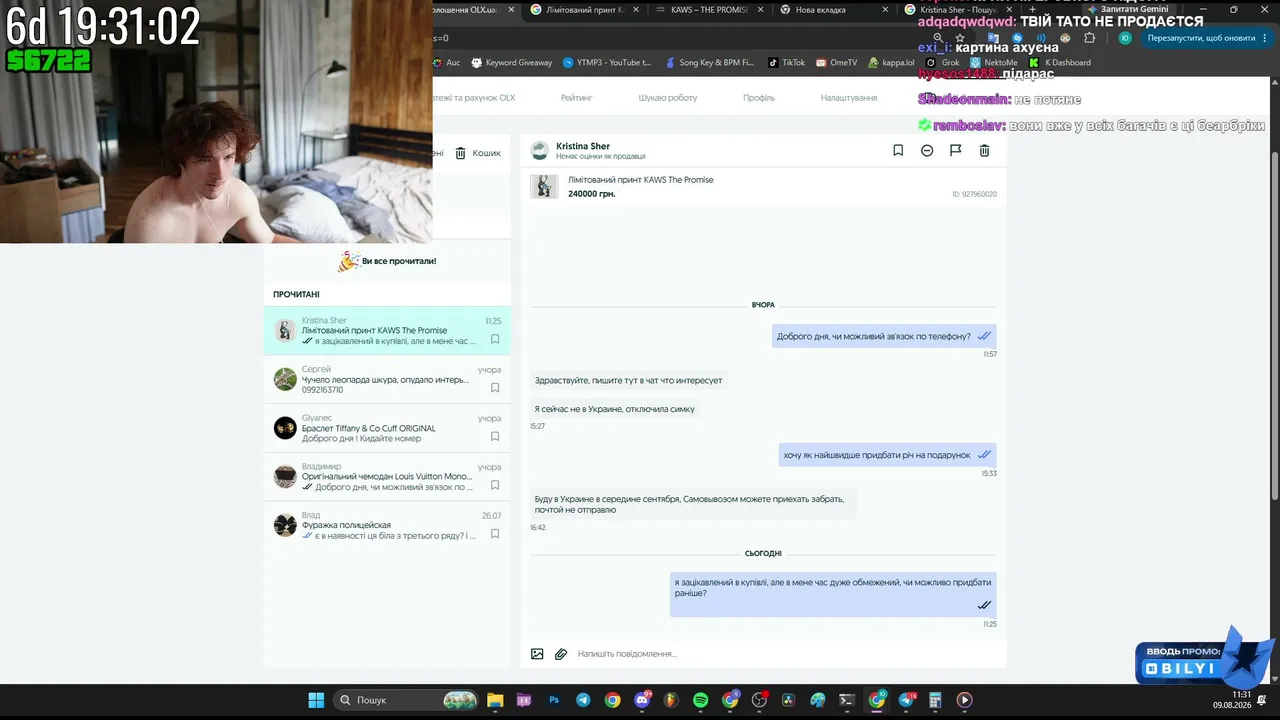Close the Нова вкладка tab
The width and height of the screenshot is (1280, 720).
pyautogui.click(x=884, y=10)
